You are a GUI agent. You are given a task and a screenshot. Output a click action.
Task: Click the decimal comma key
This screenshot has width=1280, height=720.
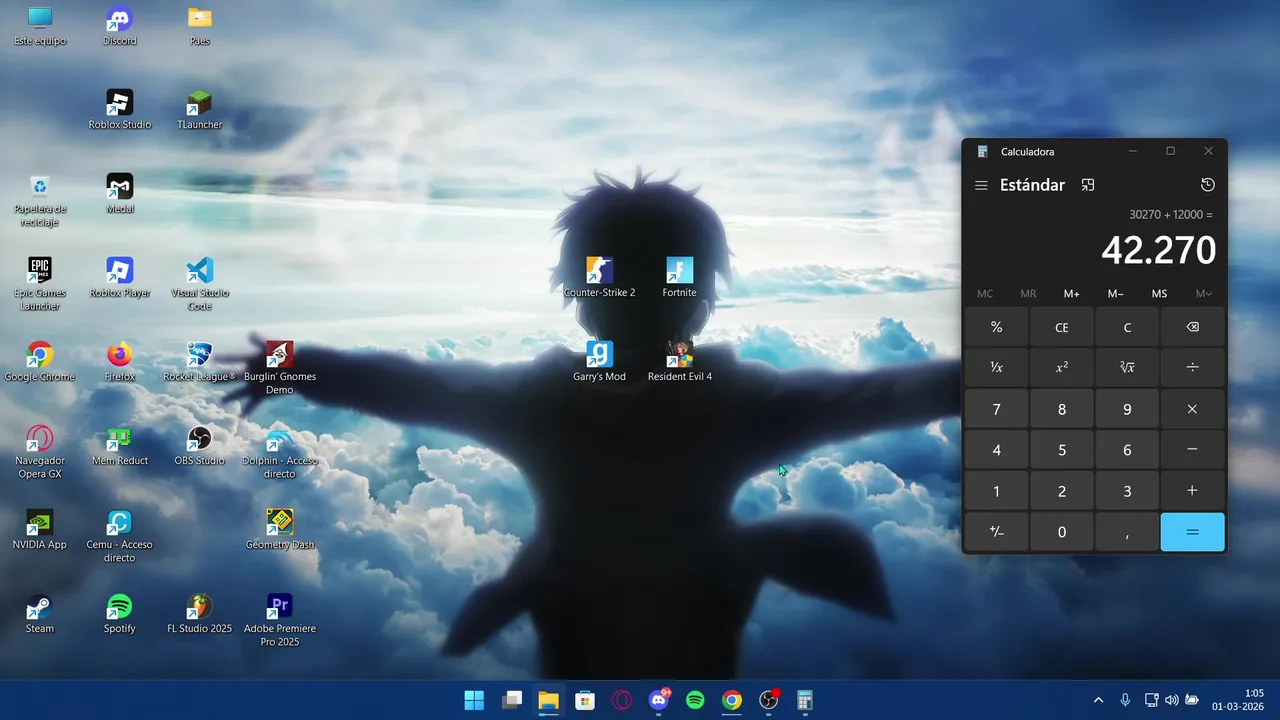tap(1127, 532)
